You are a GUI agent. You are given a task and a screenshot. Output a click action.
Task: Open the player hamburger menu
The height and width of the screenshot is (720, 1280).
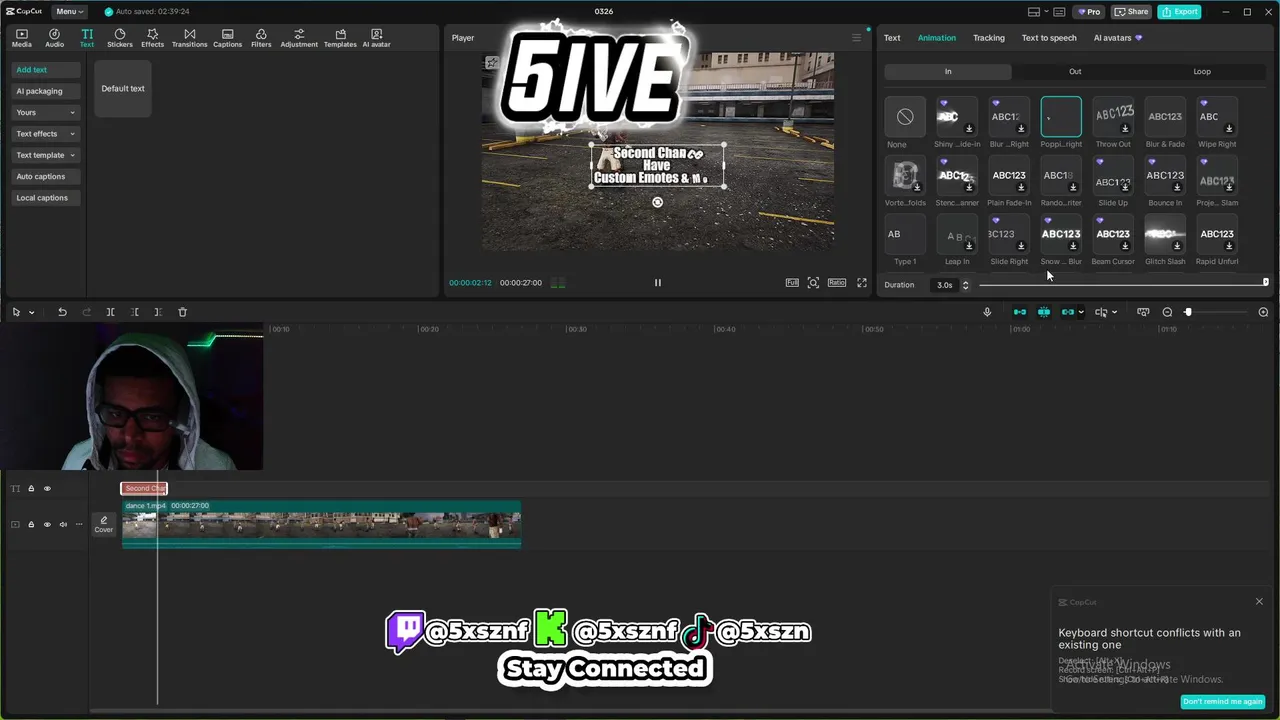coord(856,38)
